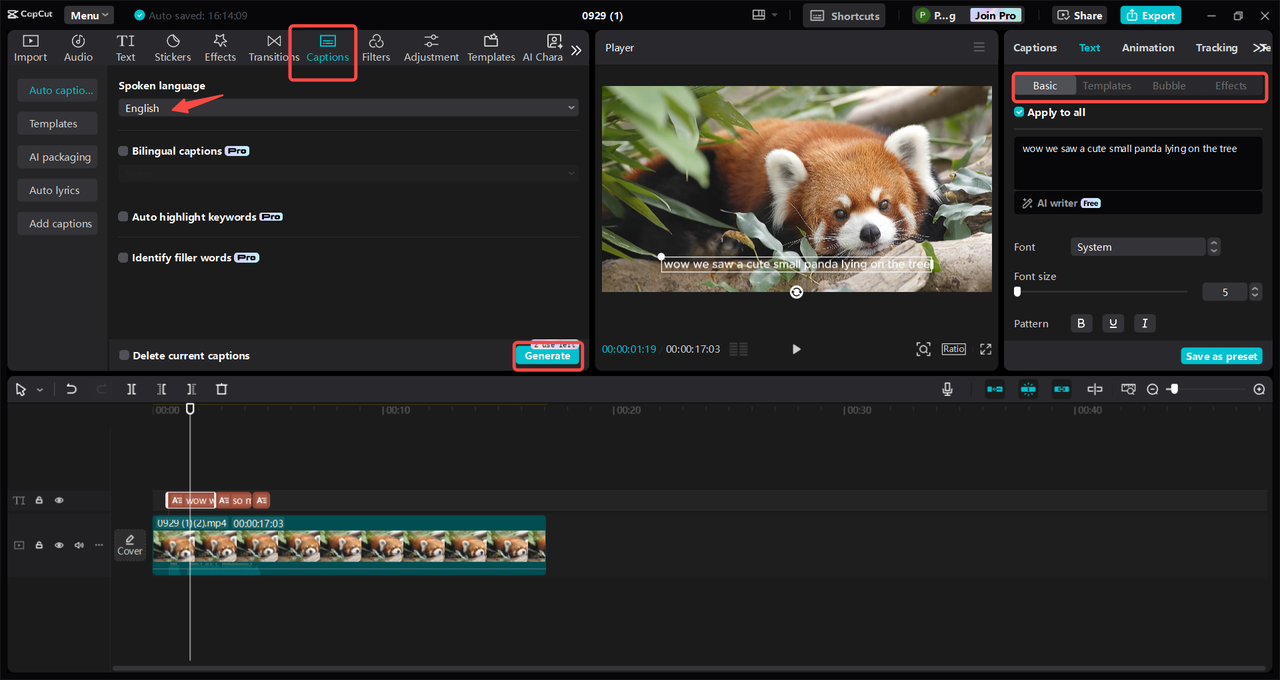The image size is (1280, 680).
Task: Open the Effects panel
Action: 220,48
